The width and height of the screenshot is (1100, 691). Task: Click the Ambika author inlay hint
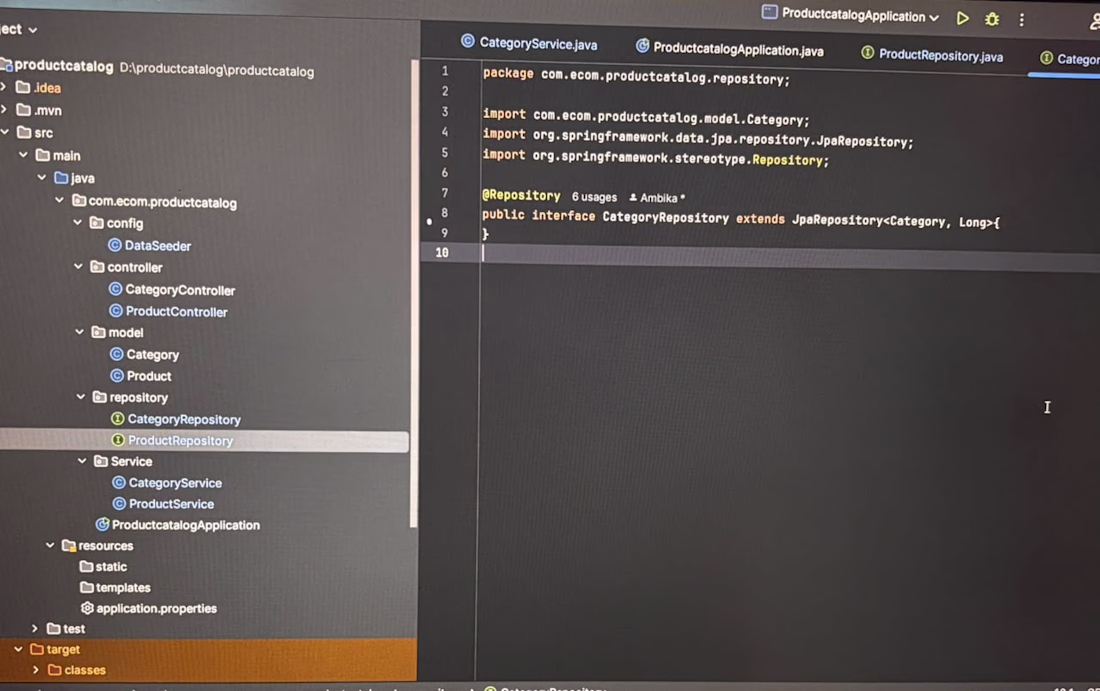[x=657, y=198]
